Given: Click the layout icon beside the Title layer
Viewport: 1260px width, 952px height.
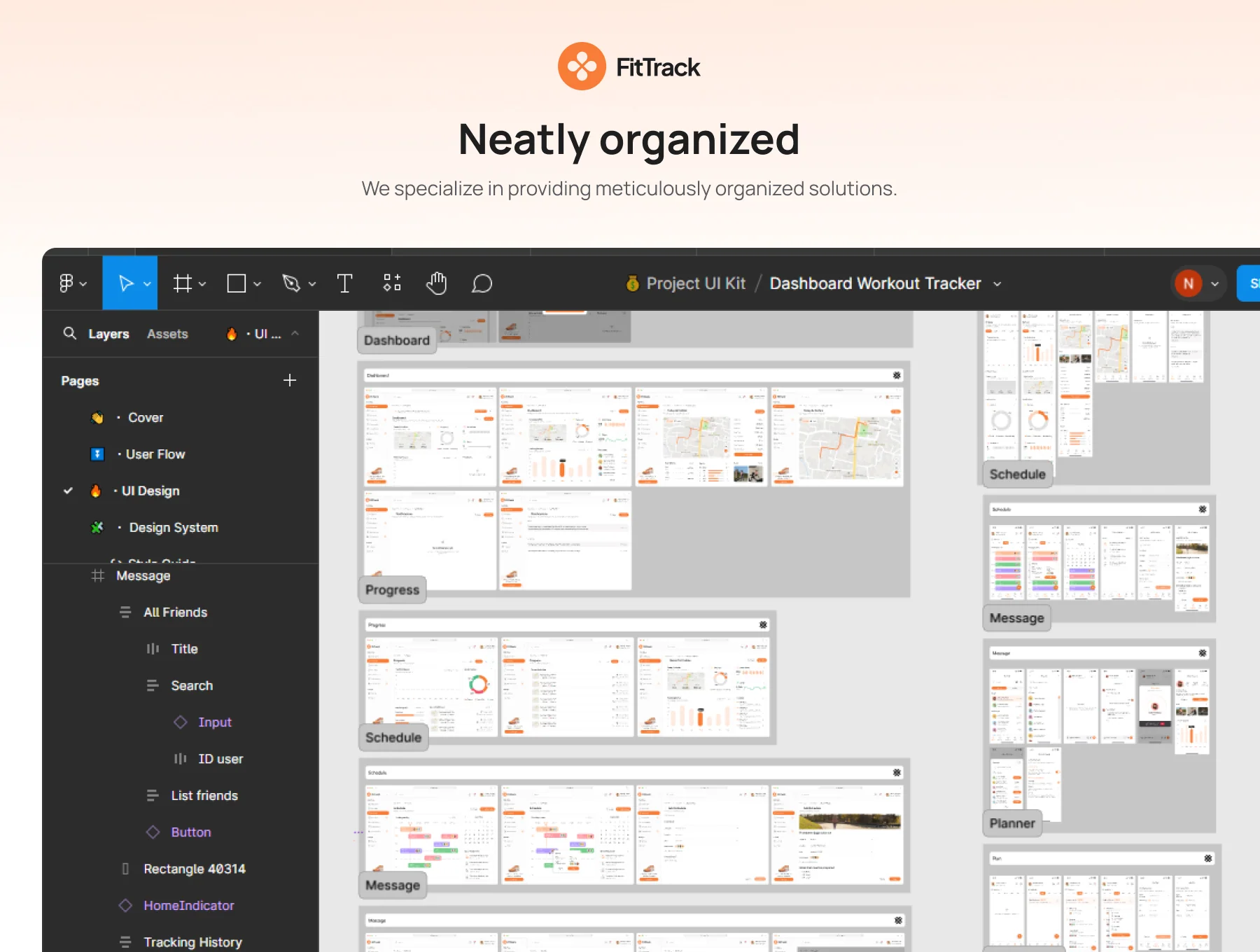Looking at the screenshot, I should tap(153, 649).
